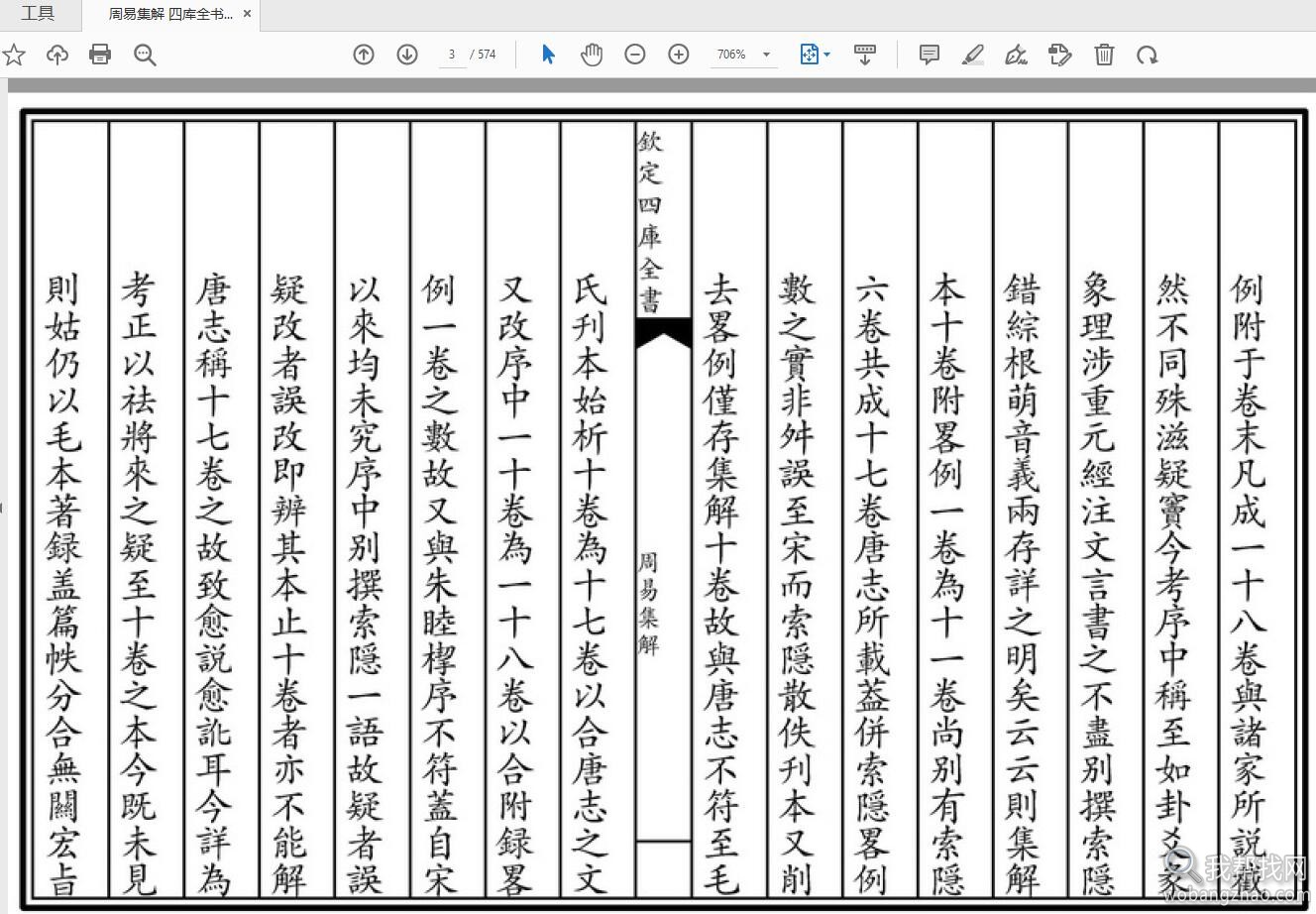This screenshot has width=1316, height=914.
Task: Click the column beginning 氏刋本始析十卷
Action: 592,584
